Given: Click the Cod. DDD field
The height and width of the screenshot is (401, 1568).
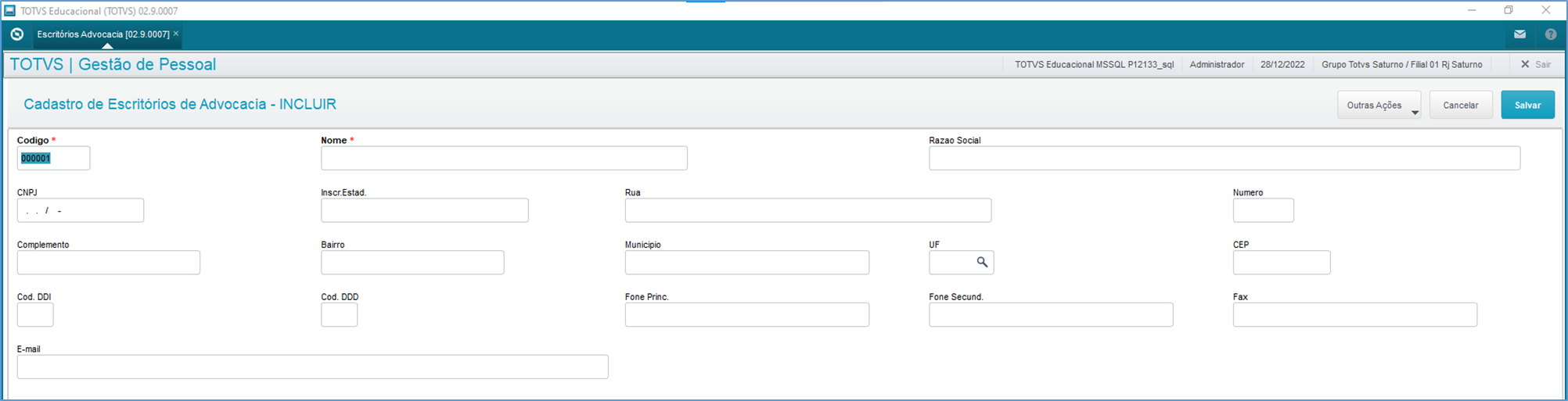Looking at the screenshot, I should pos(339,315).
